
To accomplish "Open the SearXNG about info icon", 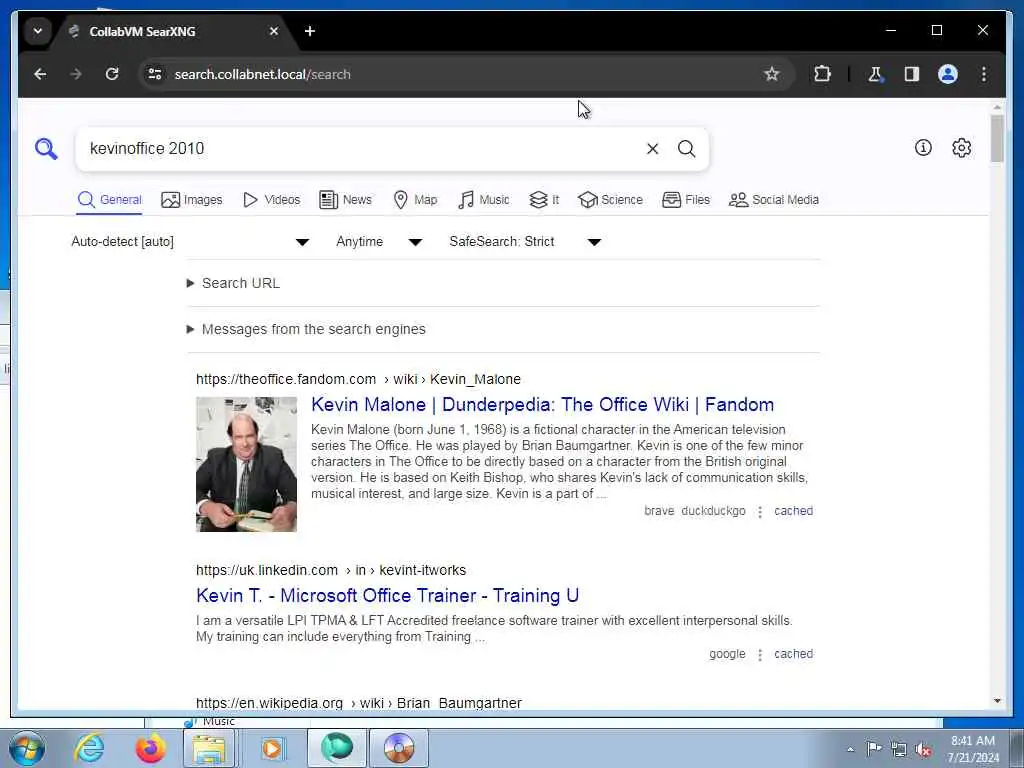I will click(923, 148).
